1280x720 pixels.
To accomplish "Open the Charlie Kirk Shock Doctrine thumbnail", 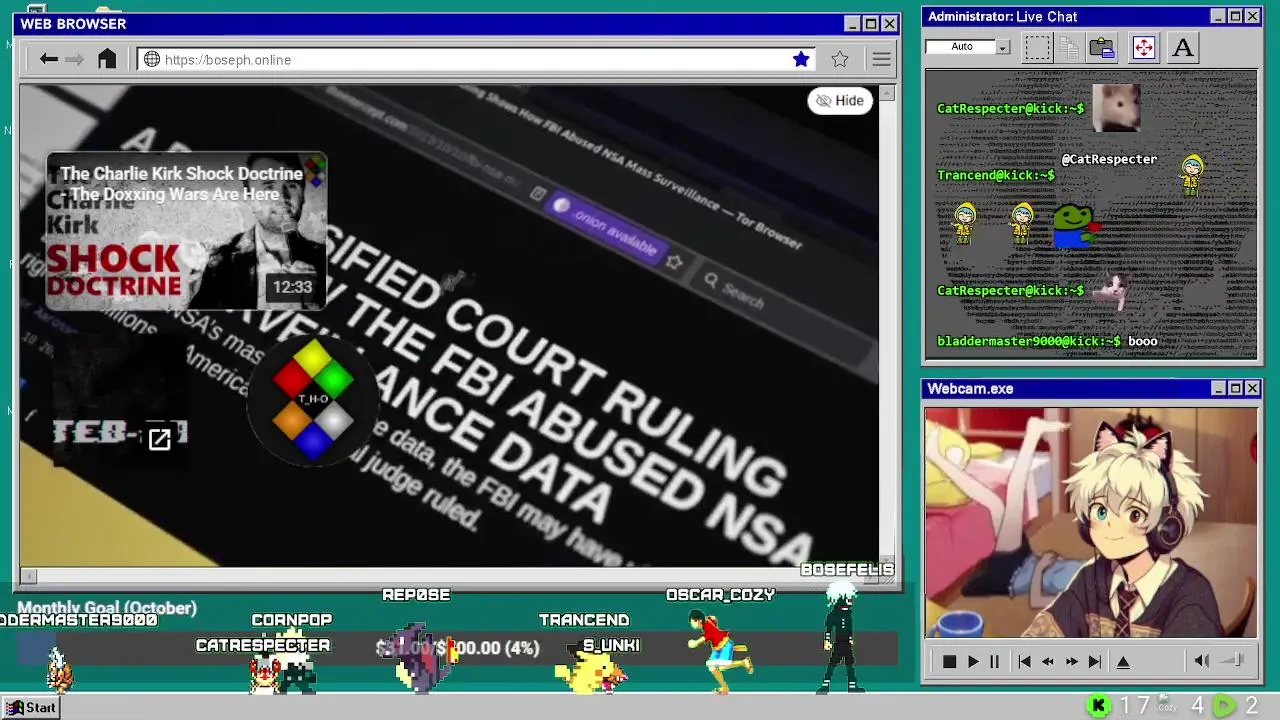I will 186,231.
